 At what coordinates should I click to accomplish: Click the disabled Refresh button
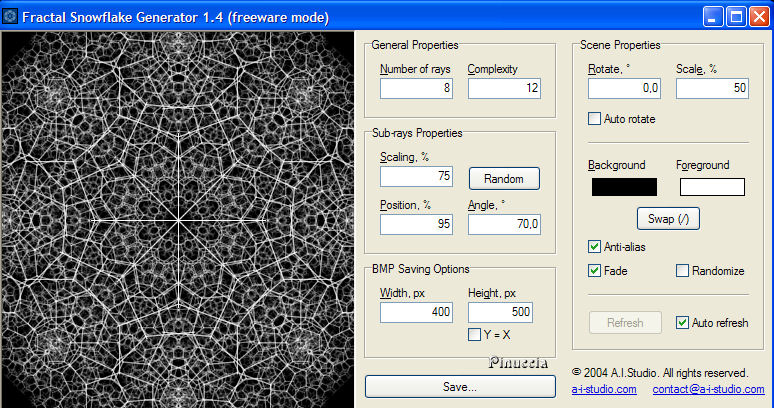[625, 323]
